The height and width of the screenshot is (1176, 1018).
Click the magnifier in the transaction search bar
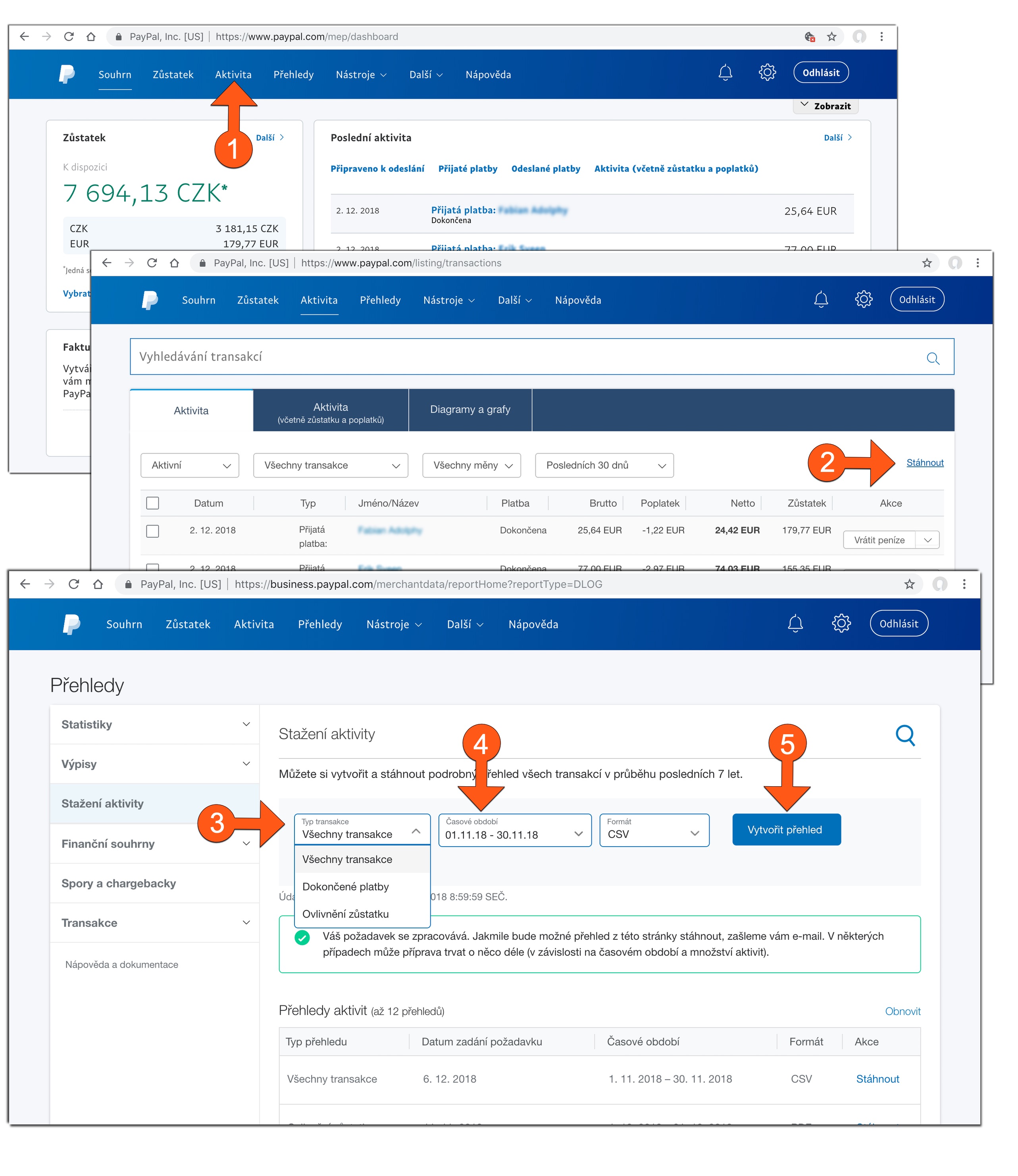[x=933, y=358]
